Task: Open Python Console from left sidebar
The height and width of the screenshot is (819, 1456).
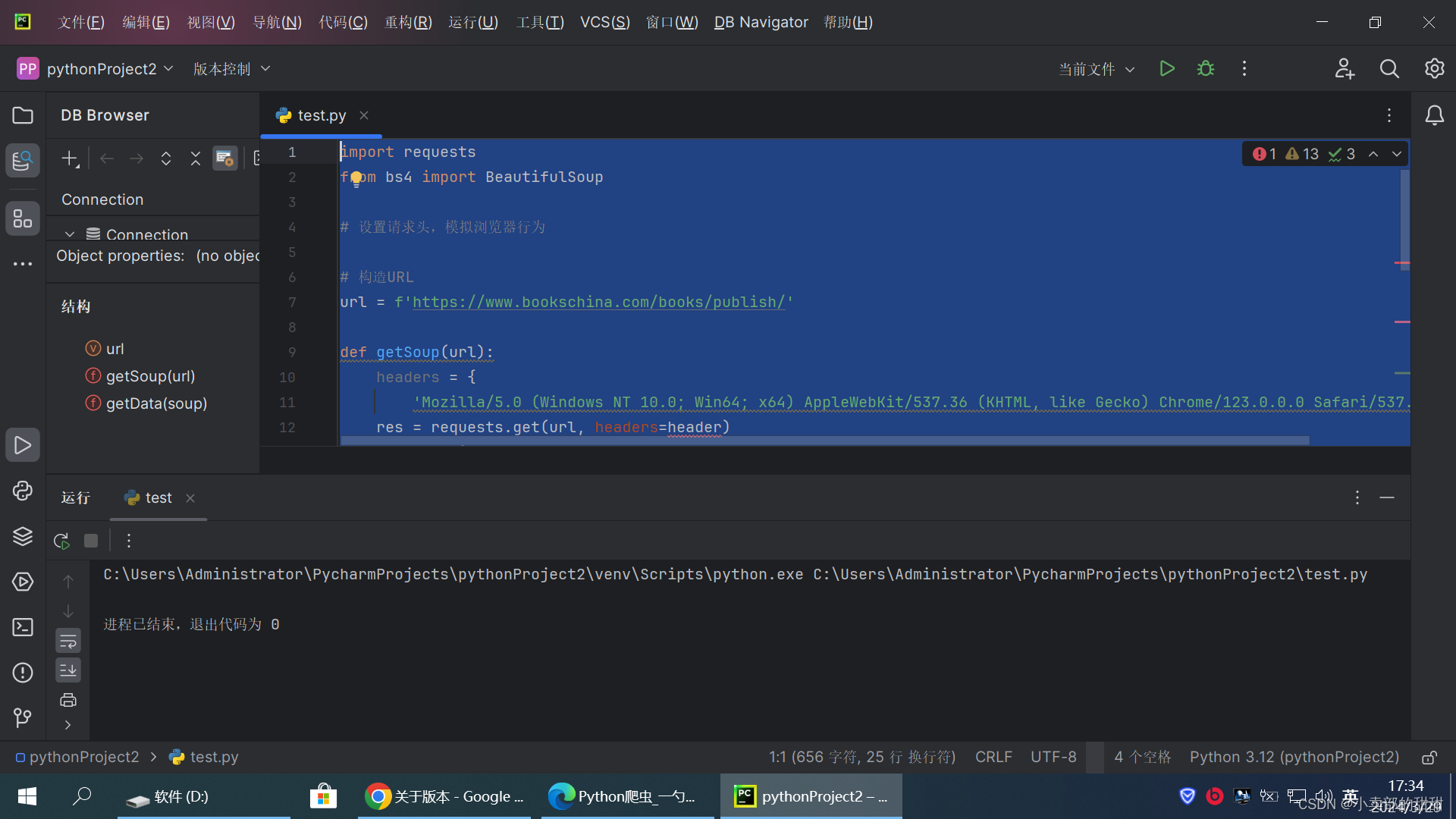Action: click(x=23, y=491)
